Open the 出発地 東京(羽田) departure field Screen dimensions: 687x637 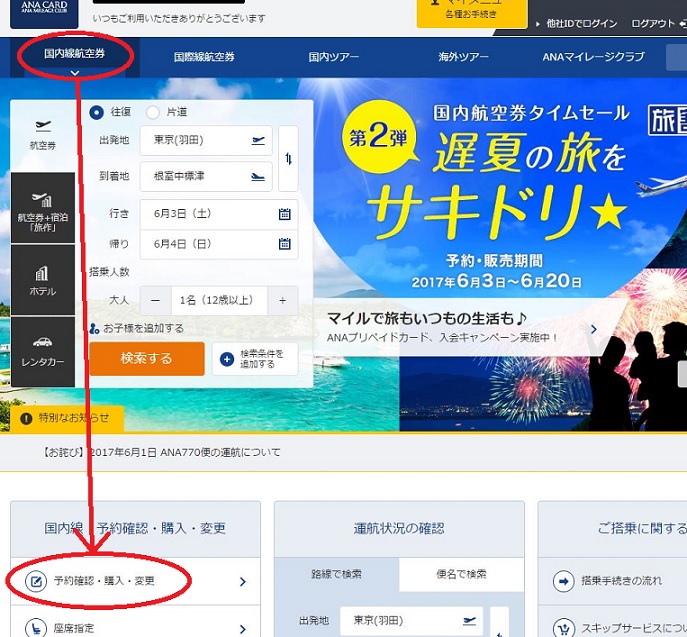(206, 141)
